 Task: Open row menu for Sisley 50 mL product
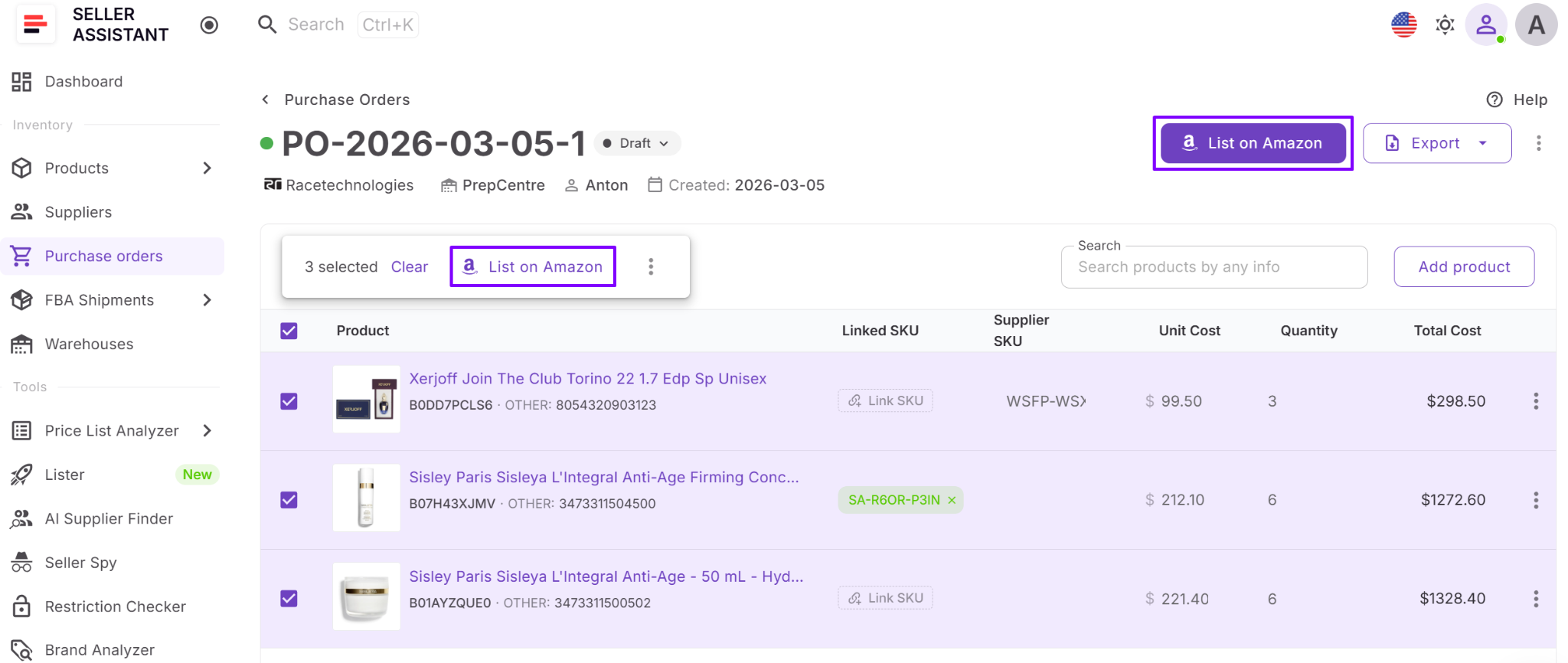pyautogui.click(x=1535, y=599)
